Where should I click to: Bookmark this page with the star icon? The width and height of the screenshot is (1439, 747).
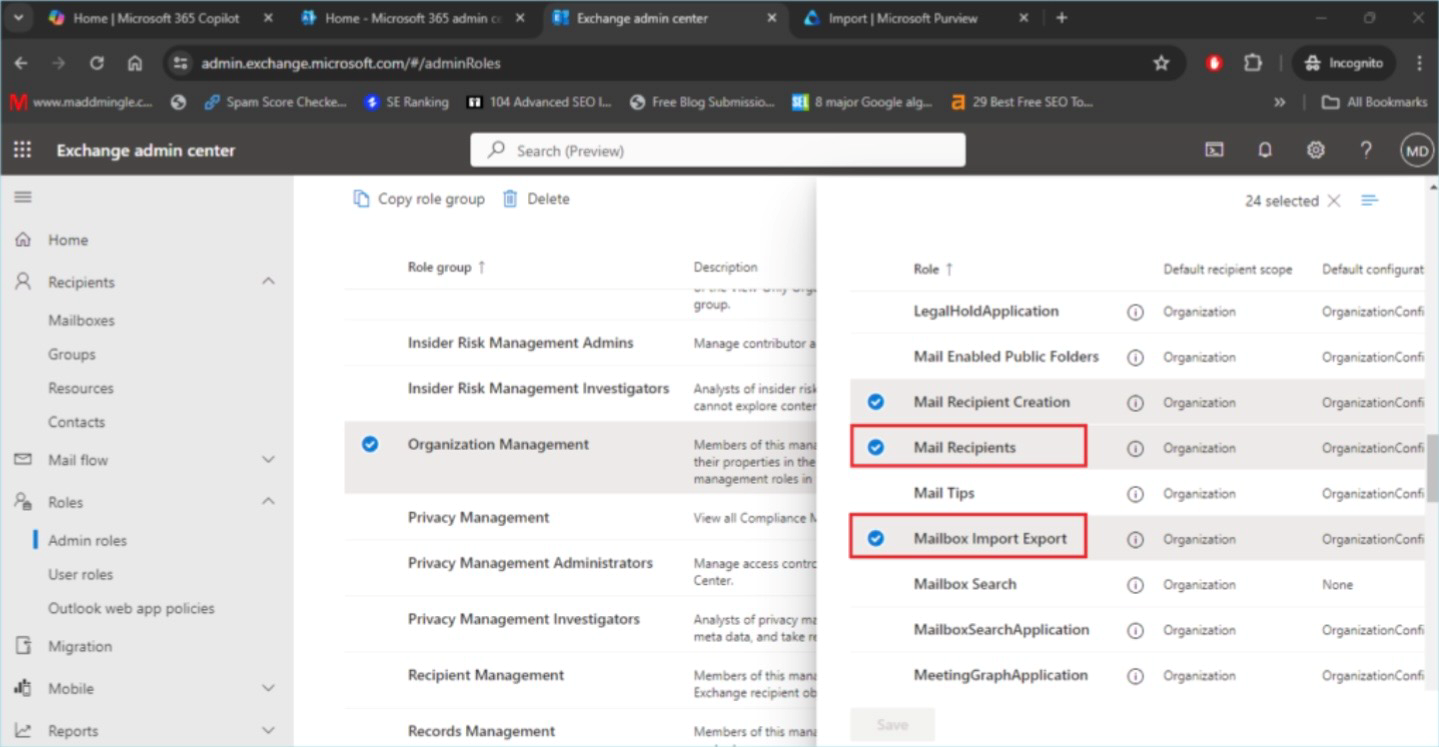pyautogui.click(x=1161, y=63)
